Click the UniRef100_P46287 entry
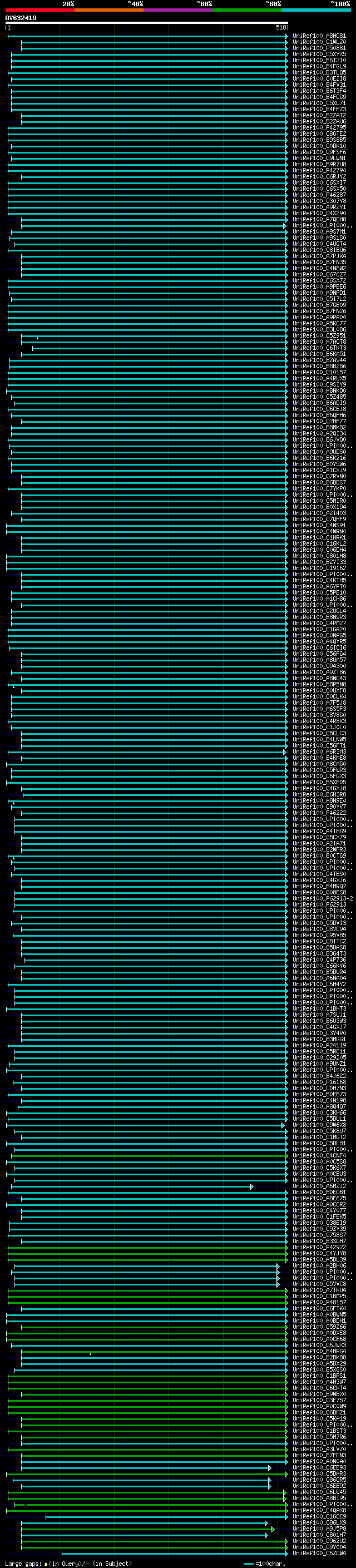Image resolution: width=356 pixels, height=1568 pixels. 319,195
